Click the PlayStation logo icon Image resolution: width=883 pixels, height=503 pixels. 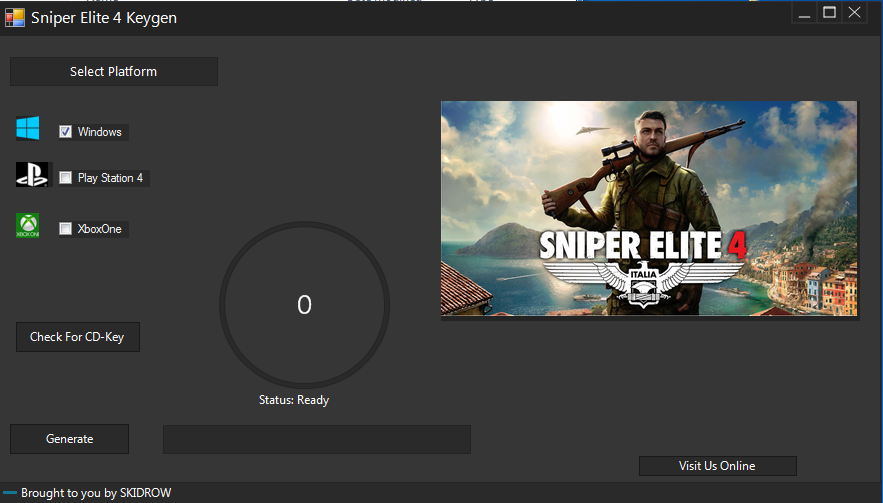[x=32, y=175]
